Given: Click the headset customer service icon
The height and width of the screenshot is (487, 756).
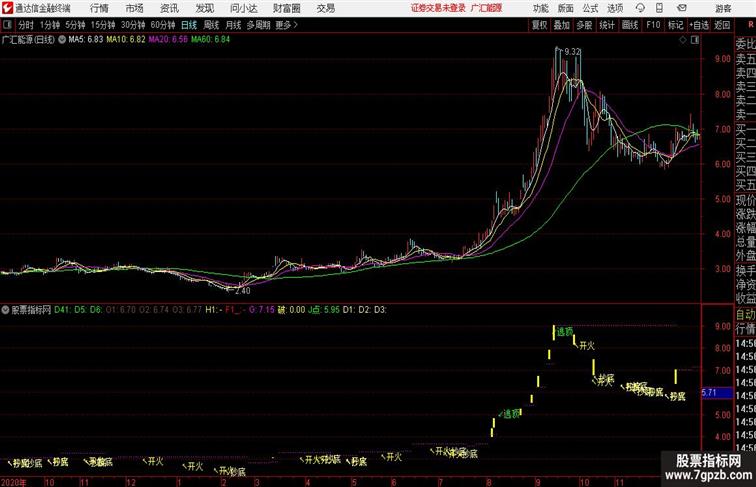Looking at the screenshot, I should pos(640,8).
